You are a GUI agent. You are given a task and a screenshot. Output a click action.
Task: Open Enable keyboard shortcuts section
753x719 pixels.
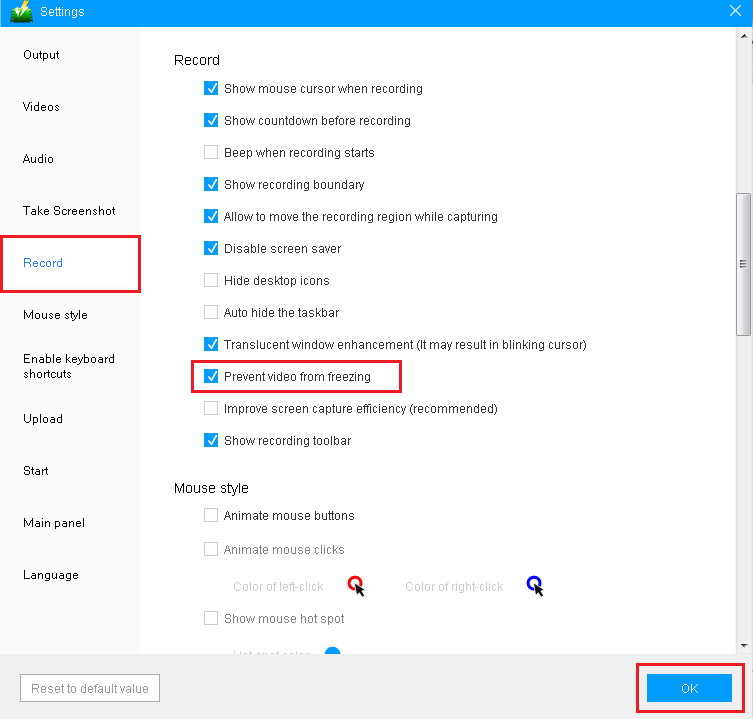[x=69, y=366]
